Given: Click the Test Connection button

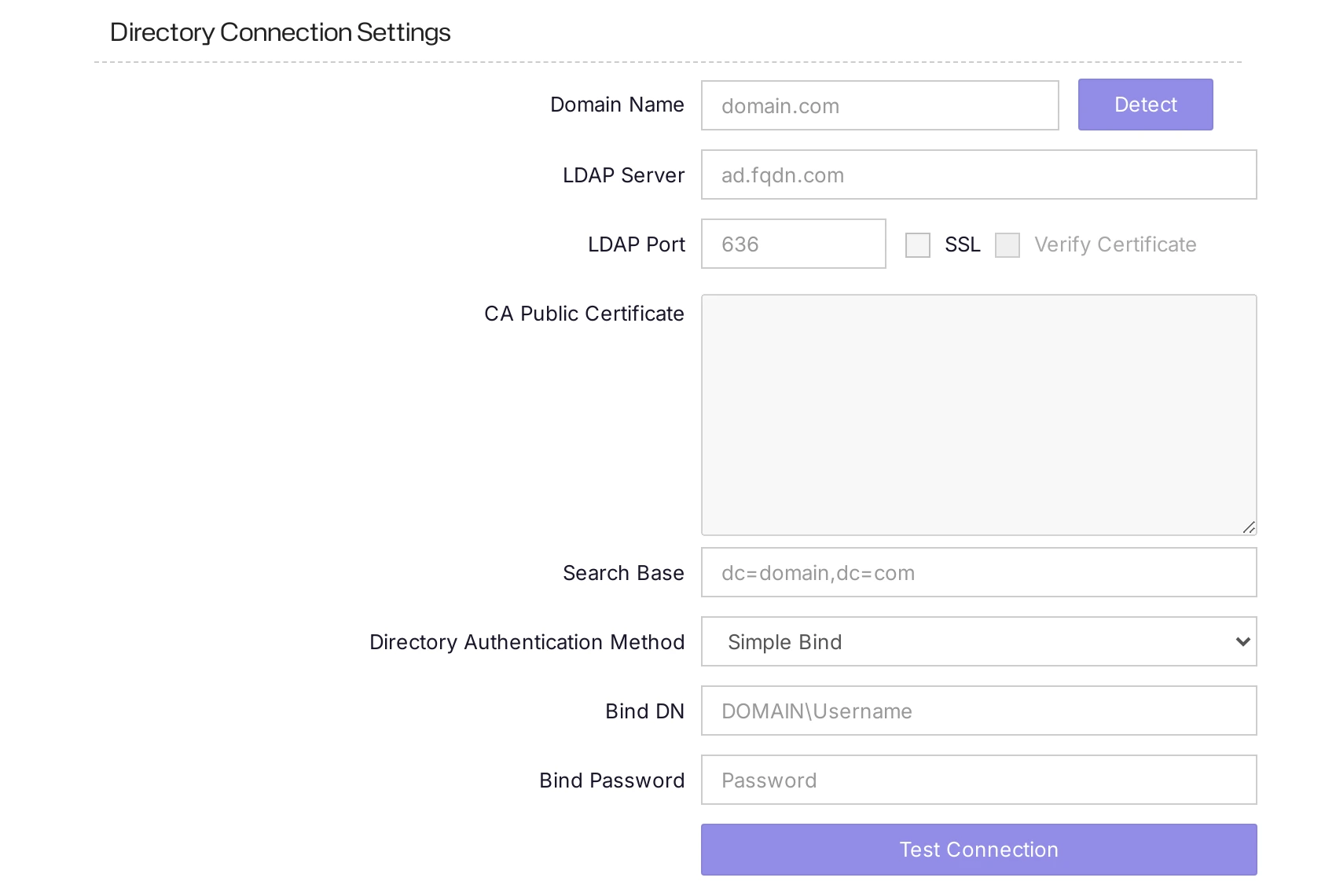Looking at the screenshot, I should click(978, 850).
